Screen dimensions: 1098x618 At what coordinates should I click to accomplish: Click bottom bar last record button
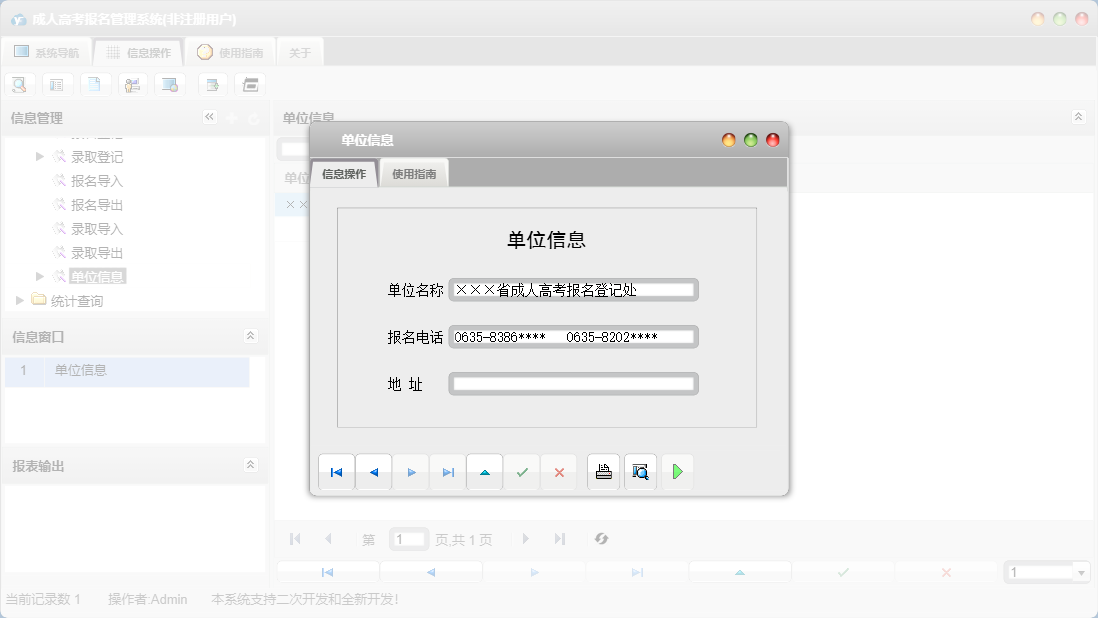click(x=637, y=573)
